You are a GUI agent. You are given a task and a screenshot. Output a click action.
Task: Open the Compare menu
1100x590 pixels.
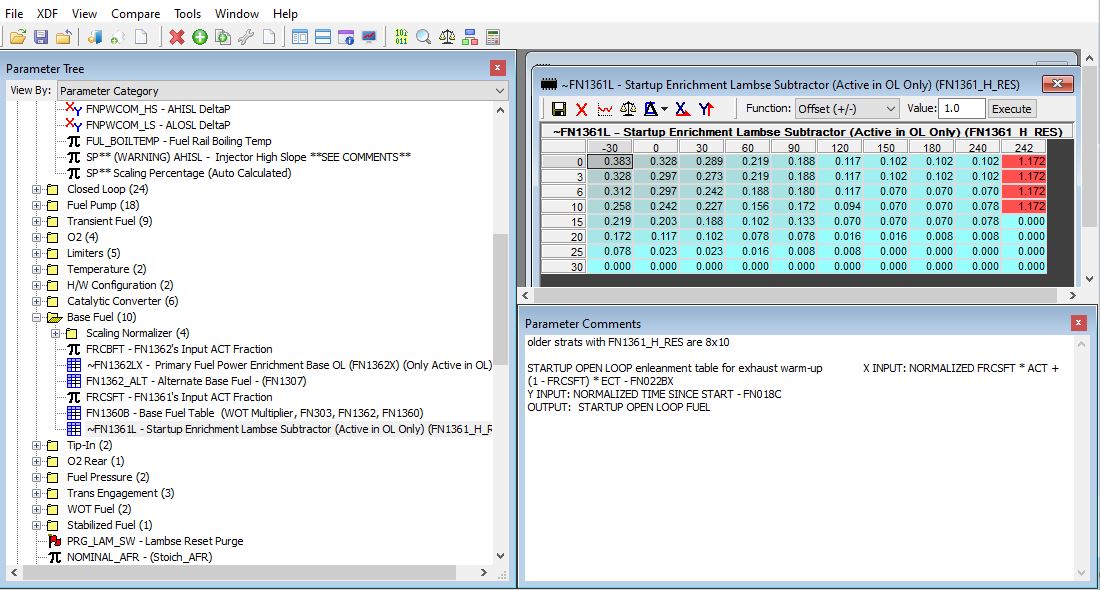135,13
